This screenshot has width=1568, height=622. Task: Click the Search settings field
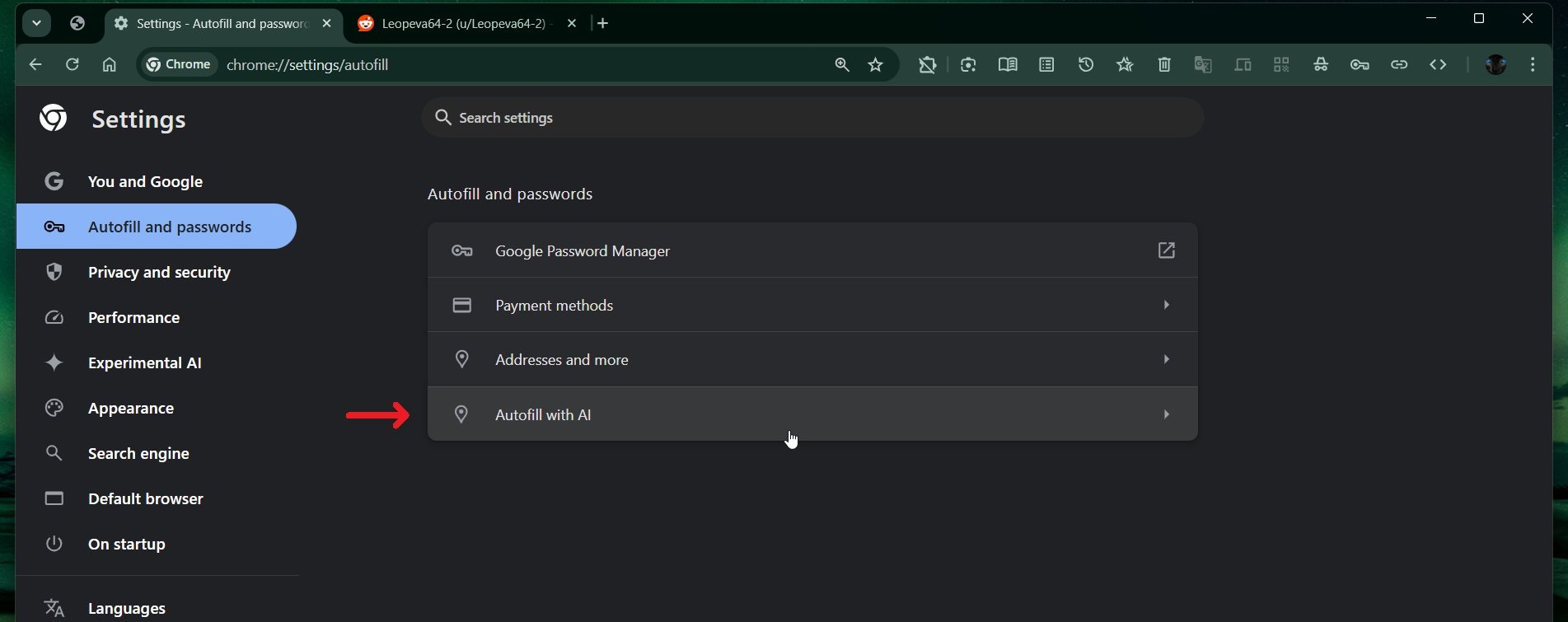tap(812, 118)
